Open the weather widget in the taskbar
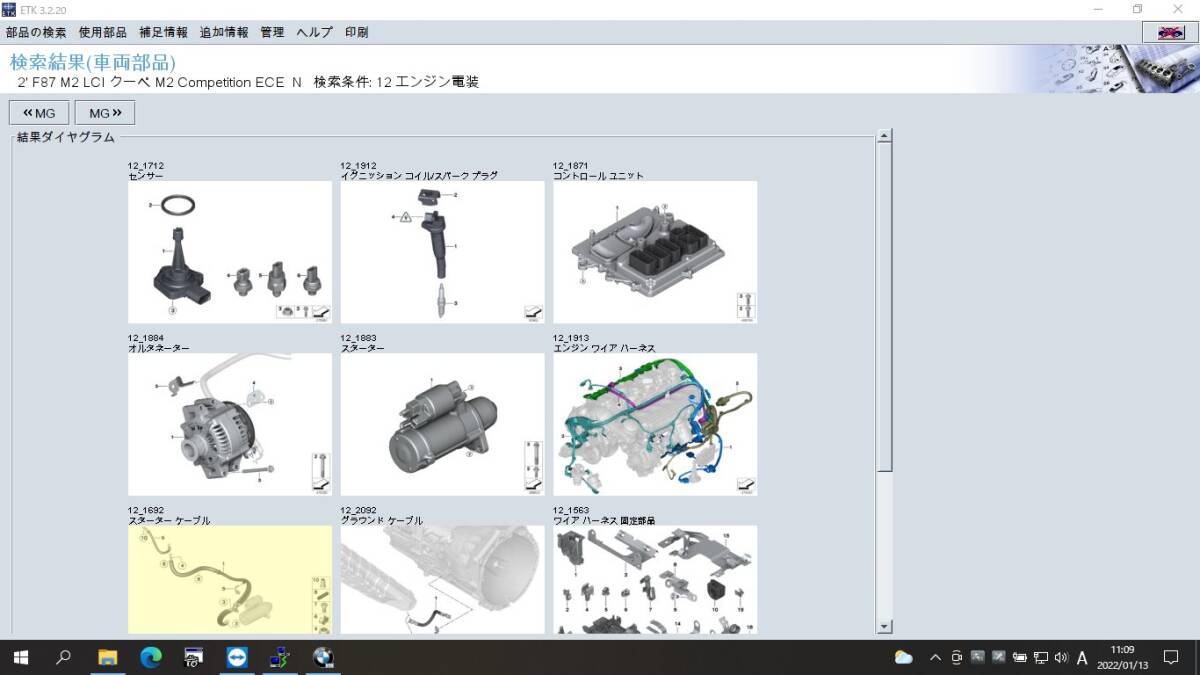1200x675 pixels. 904,657
